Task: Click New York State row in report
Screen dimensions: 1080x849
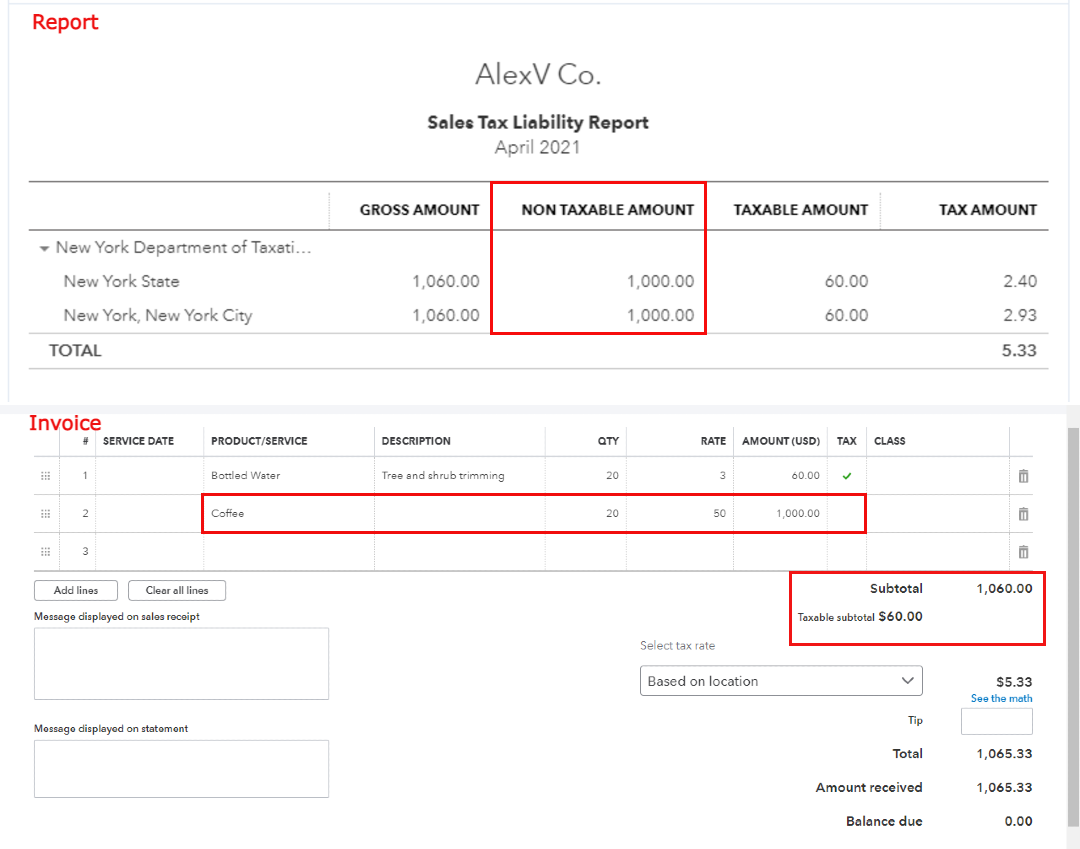Action: (x=122, y=281)
